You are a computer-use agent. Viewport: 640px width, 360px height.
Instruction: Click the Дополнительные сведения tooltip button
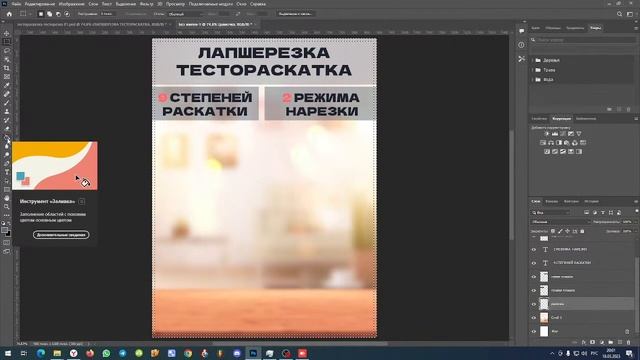61,235
